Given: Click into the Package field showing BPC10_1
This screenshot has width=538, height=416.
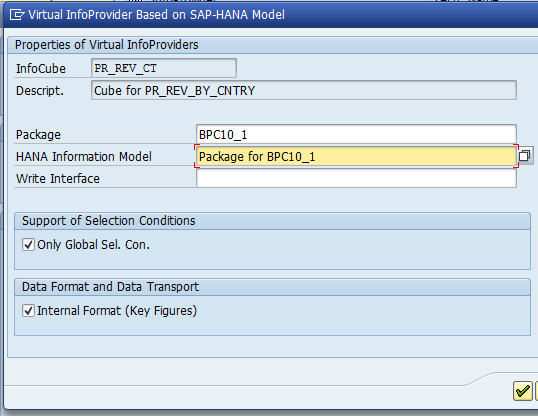Looking at the screenshot, I should click(x=356, y=134).
